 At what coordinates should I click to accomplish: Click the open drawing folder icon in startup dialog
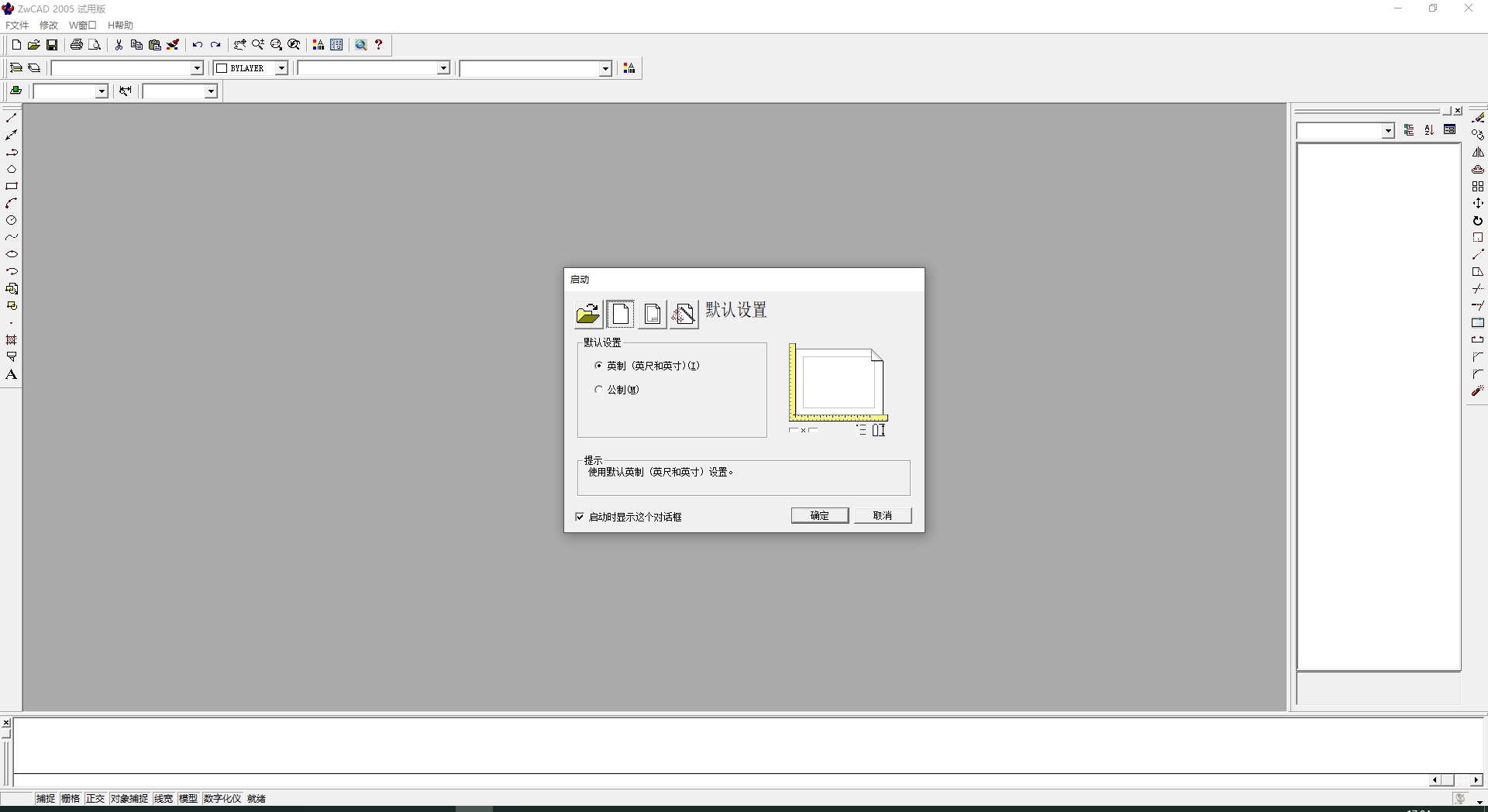pyautogui.click(x=588, y=314)
